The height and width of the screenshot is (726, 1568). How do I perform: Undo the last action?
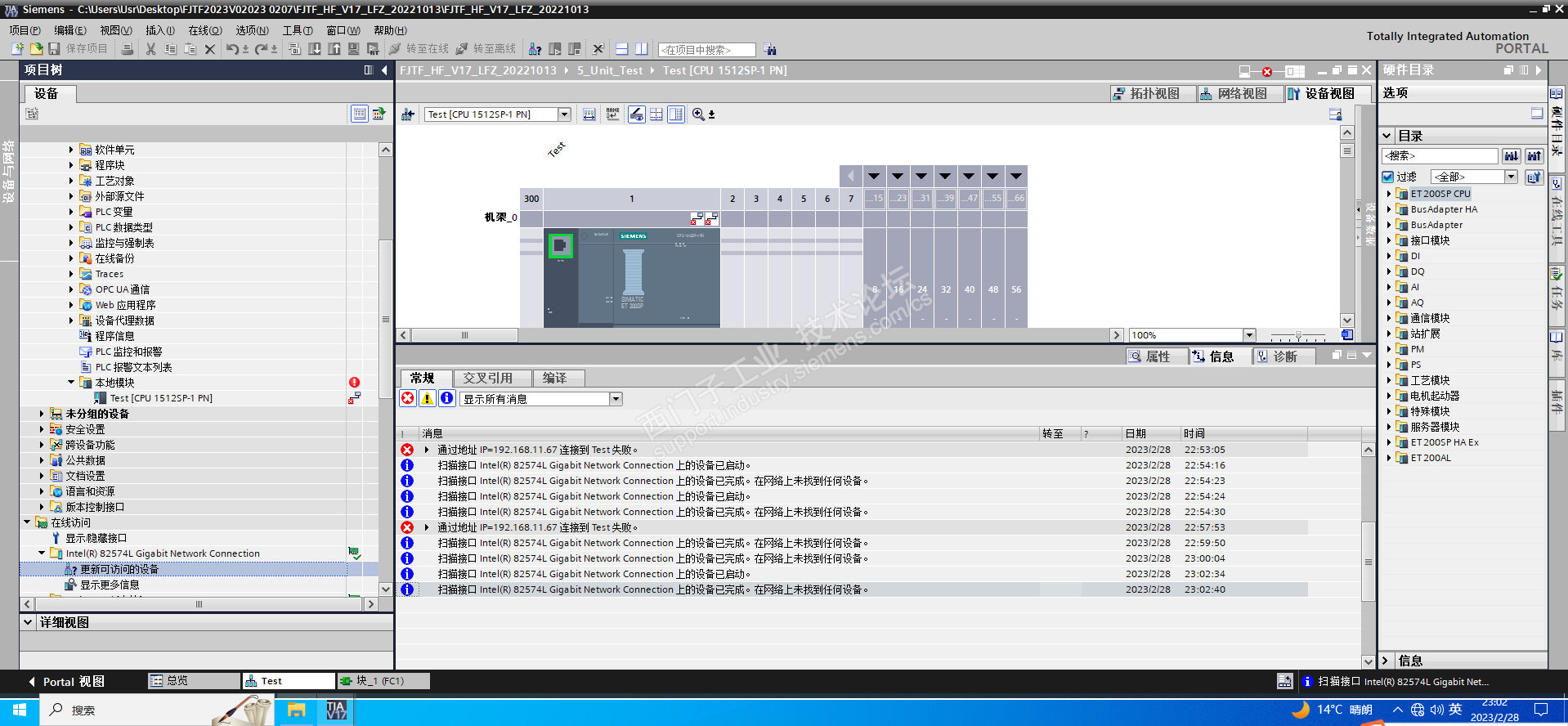233,49
